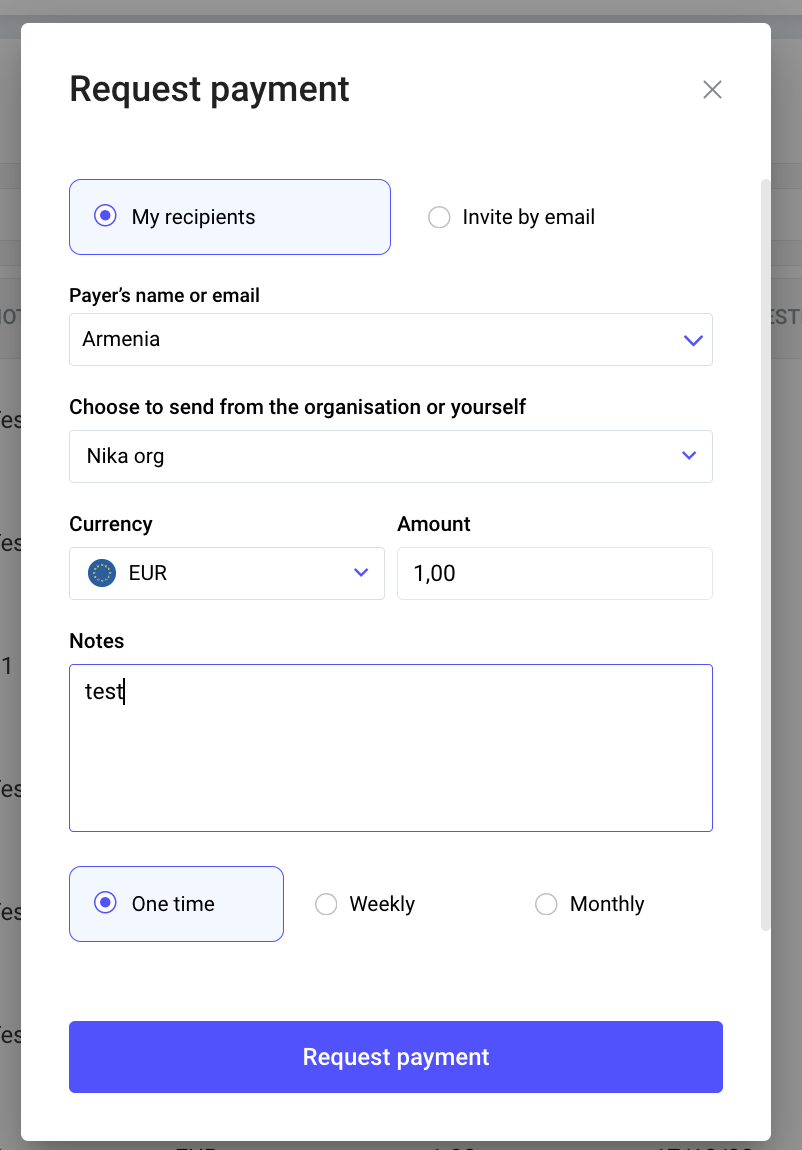Image resolution: width=802 pixels, height=1150 pixels.
Task: Select the My recipients option
Action: pyautogui.click(x=105, y=216)
